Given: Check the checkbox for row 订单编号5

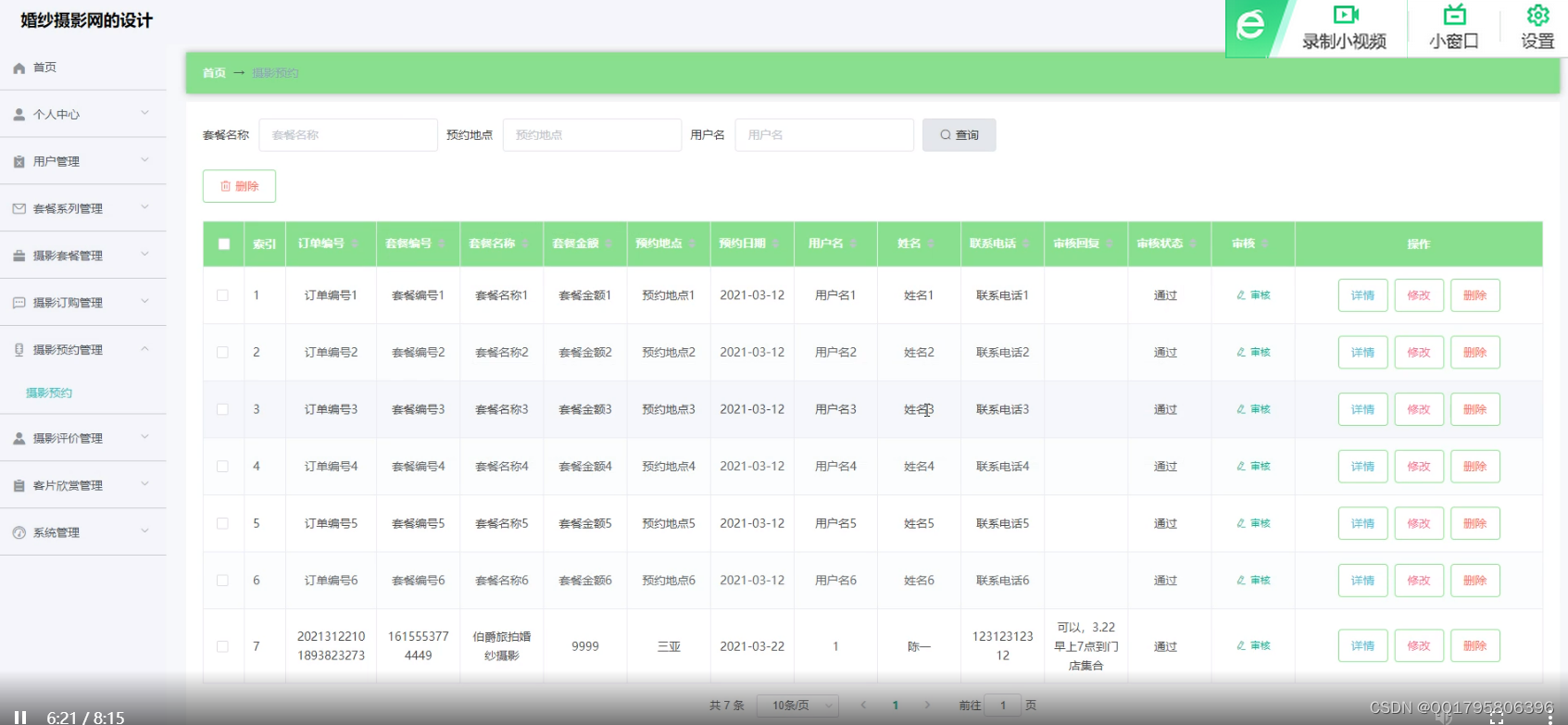Looking at the screenshot, I should click(222, 523).
